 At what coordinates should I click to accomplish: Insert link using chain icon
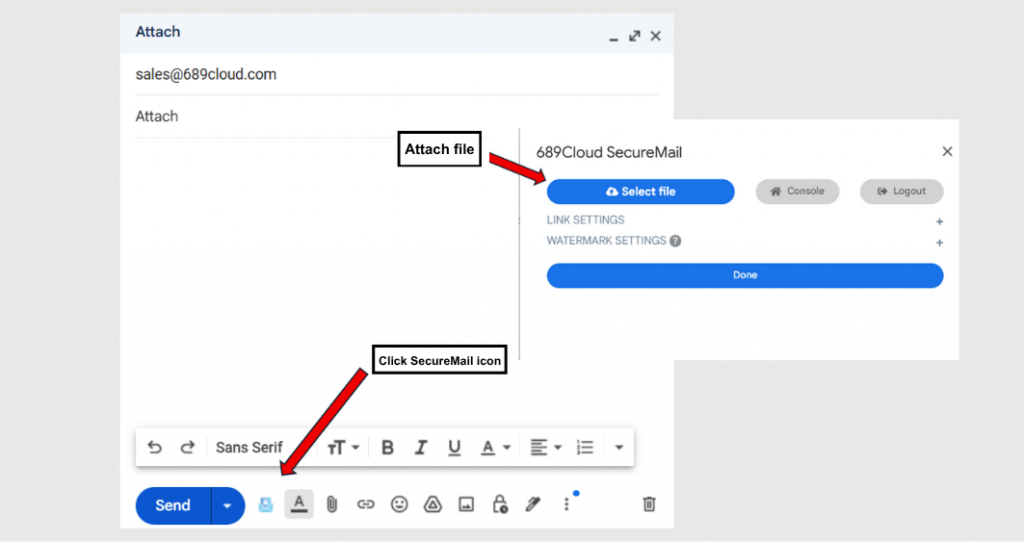(x=366, y=504)
